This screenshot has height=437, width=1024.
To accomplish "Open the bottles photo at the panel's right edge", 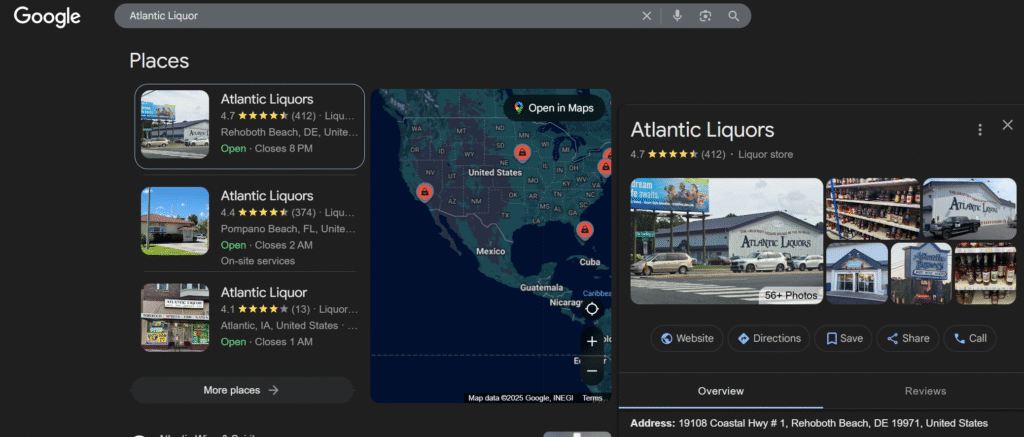I will pos(985,273).
